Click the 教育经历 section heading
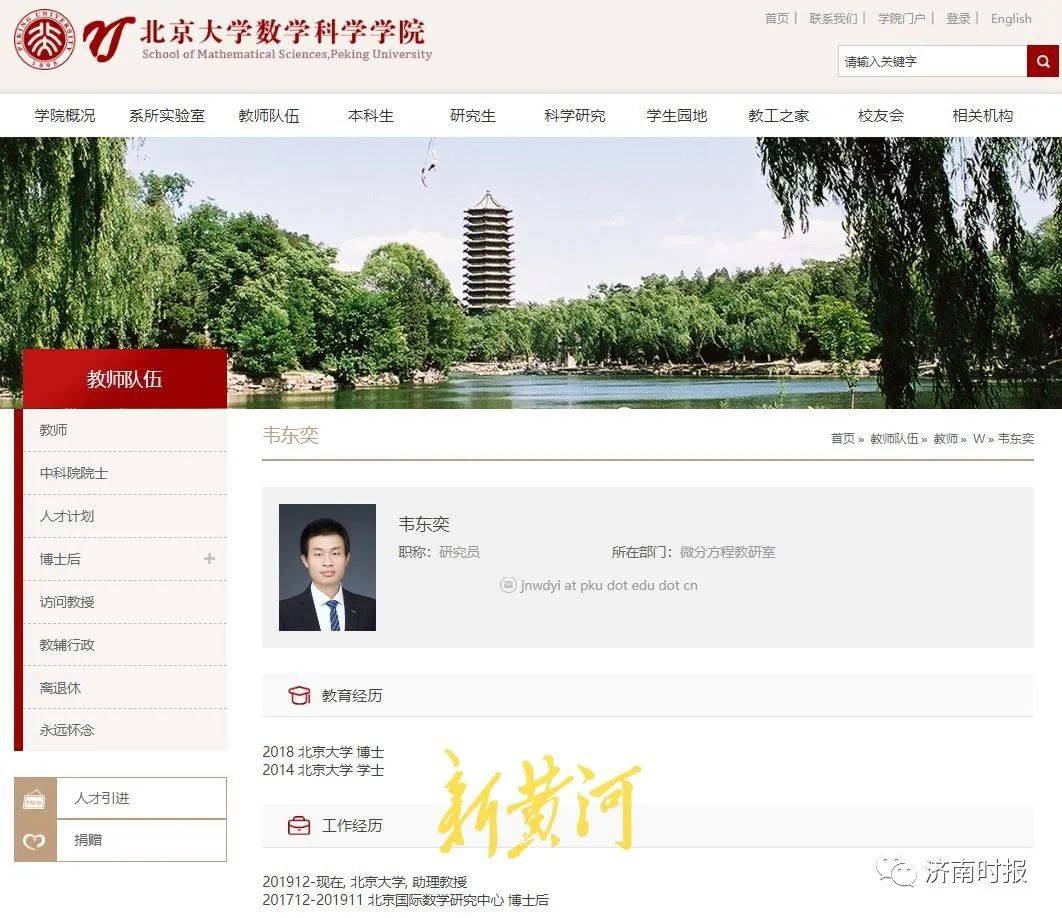This screenshot has width=1062, height=918. [352, 696]
